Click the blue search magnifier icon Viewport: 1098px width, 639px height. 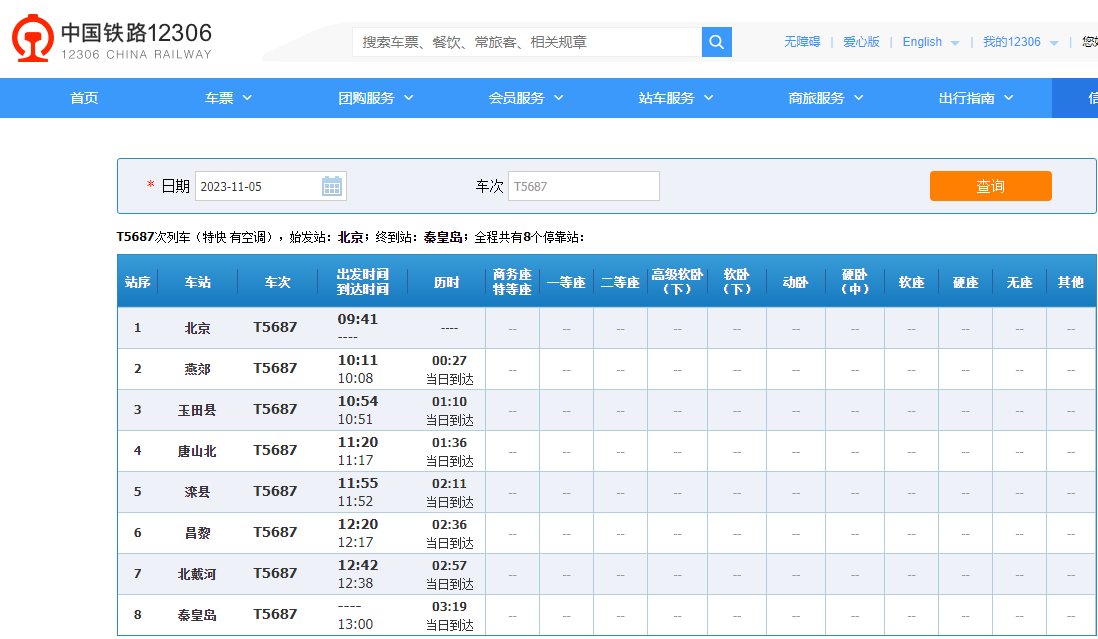pyautogui.click(x=716, y=43)
